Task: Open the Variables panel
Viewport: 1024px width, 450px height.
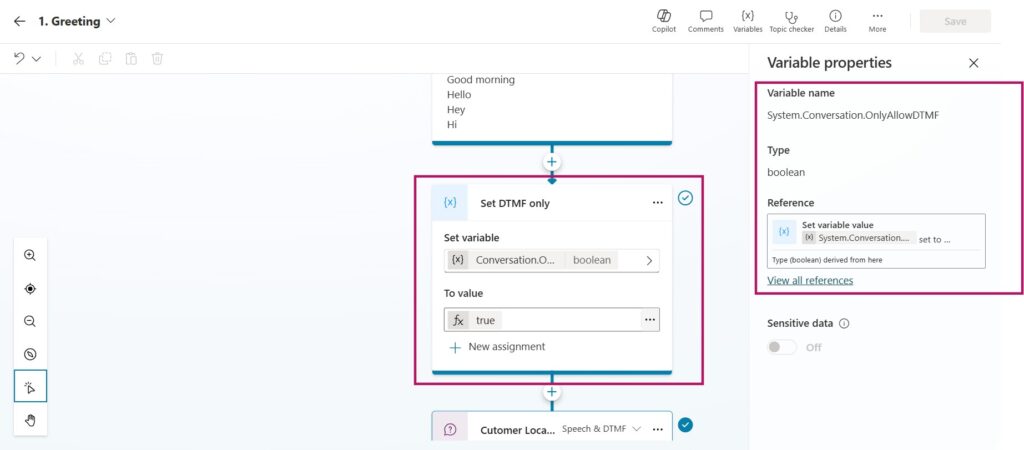Action: (747, 20)
